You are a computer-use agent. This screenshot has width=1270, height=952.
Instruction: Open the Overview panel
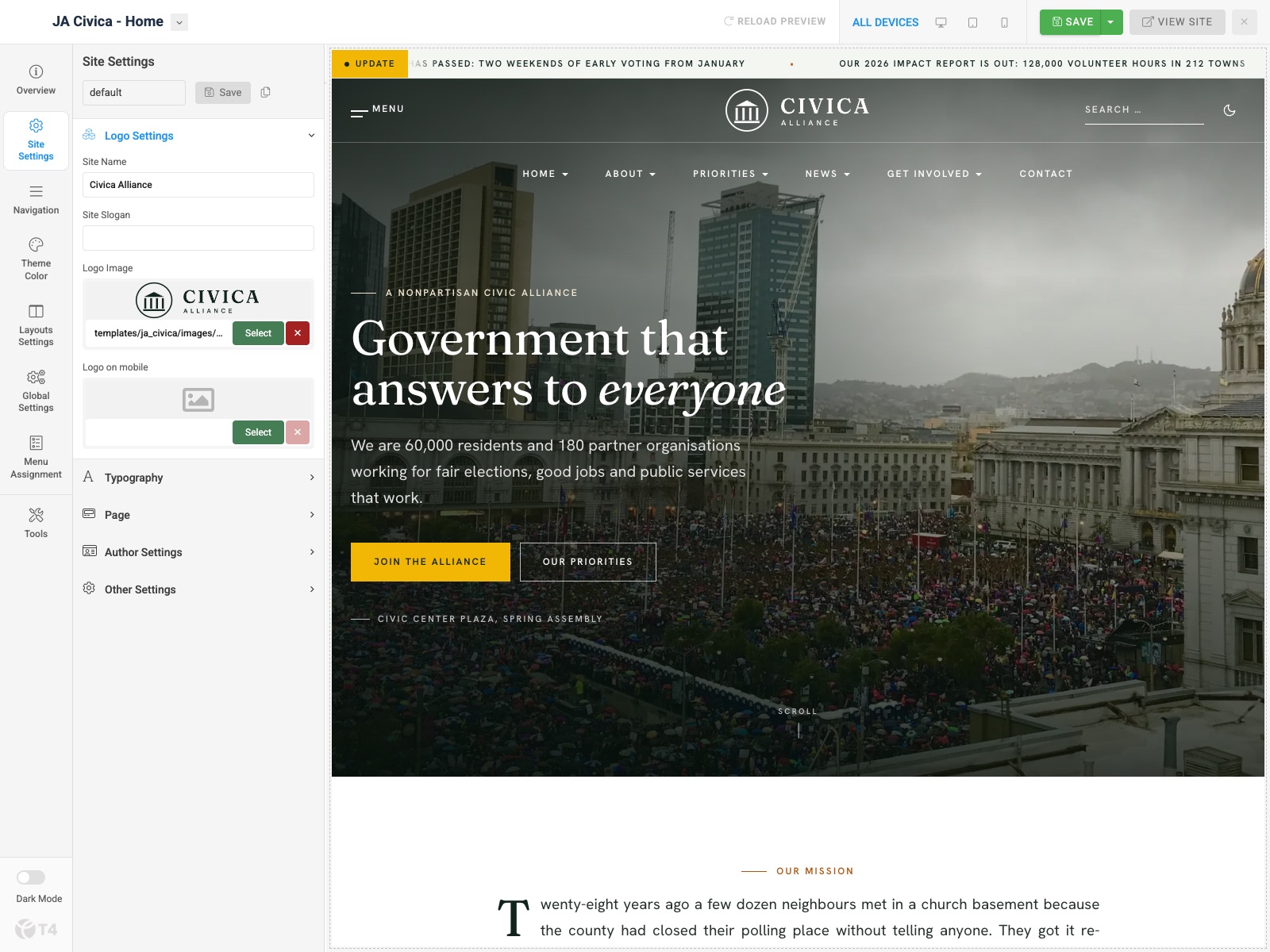[36, 79]
